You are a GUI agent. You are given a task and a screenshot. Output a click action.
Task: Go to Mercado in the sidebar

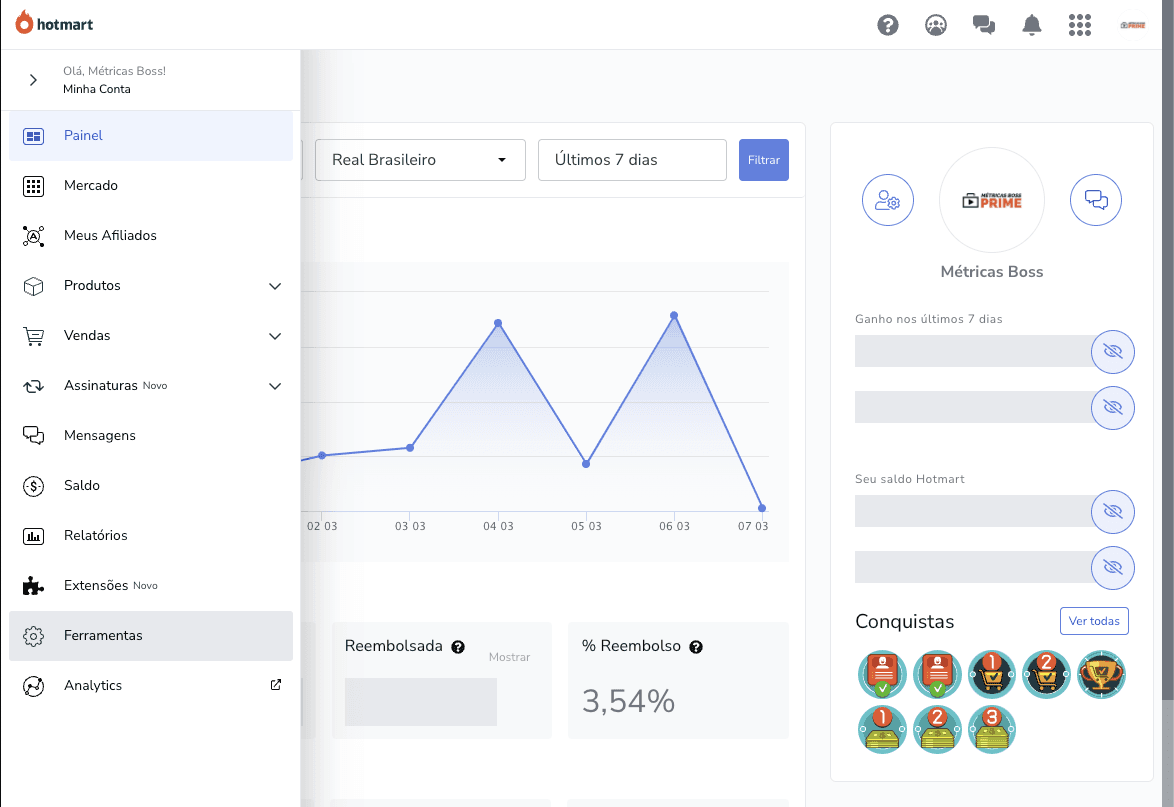[91, 186]
